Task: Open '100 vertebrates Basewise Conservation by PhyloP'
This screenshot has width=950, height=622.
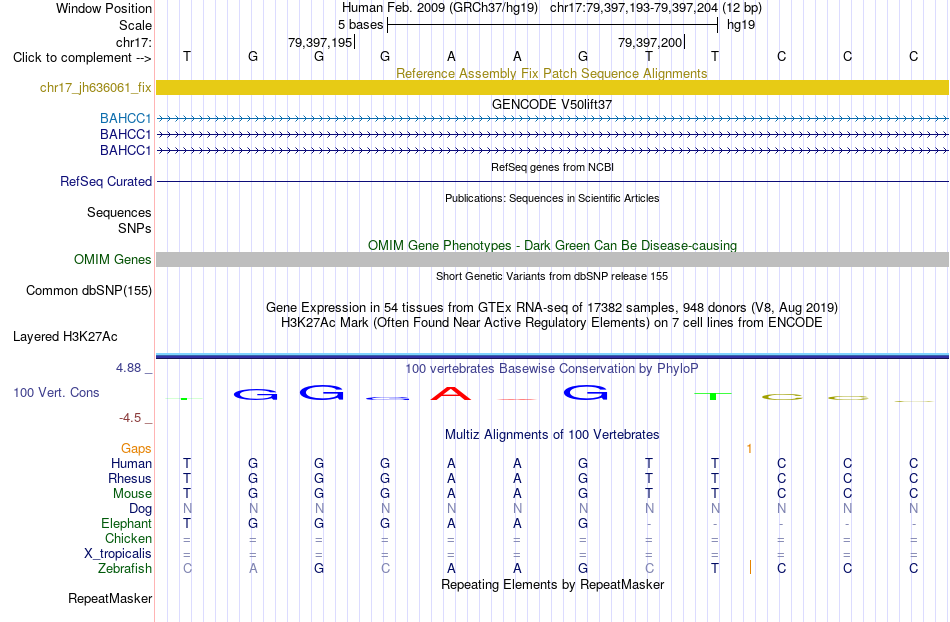Action: coord(551,368)
